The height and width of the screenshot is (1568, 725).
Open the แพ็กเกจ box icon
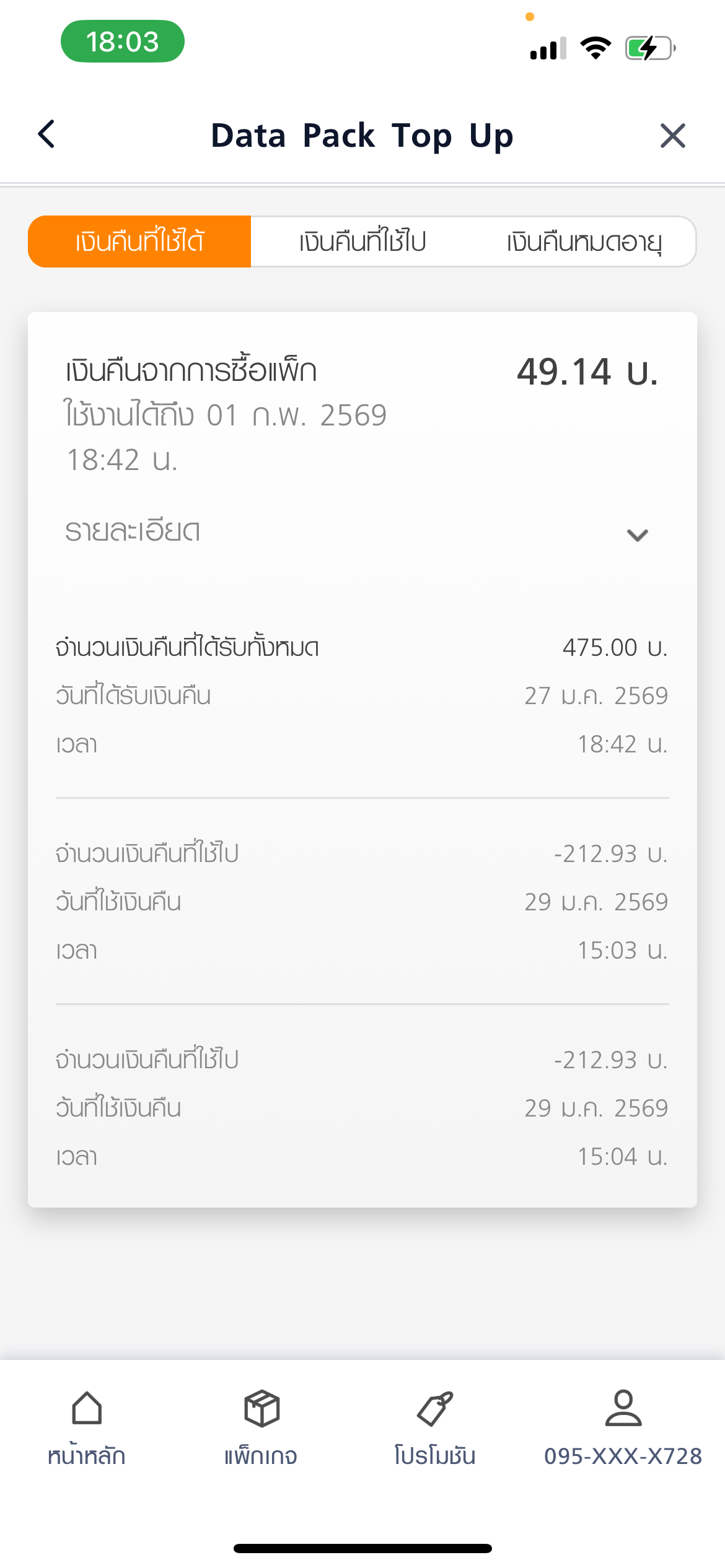pyautogui.click(x=261, y=1408)
